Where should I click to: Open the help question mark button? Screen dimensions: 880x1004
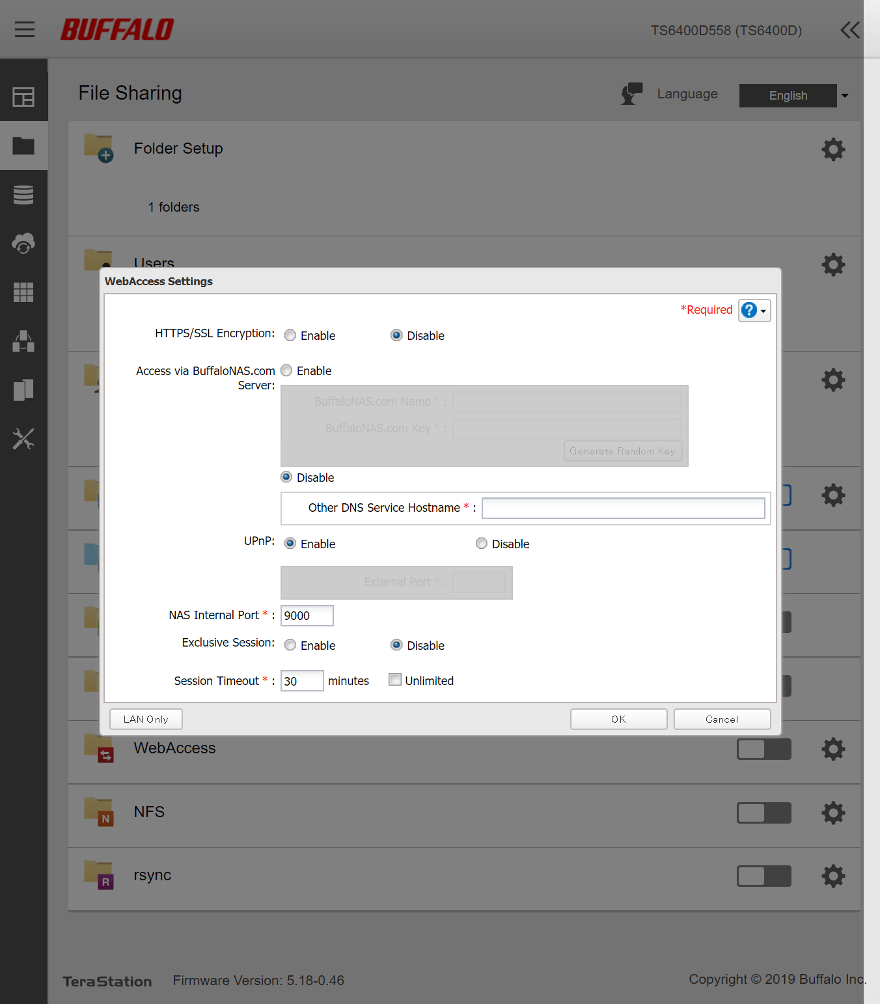[x=754, y=311]
